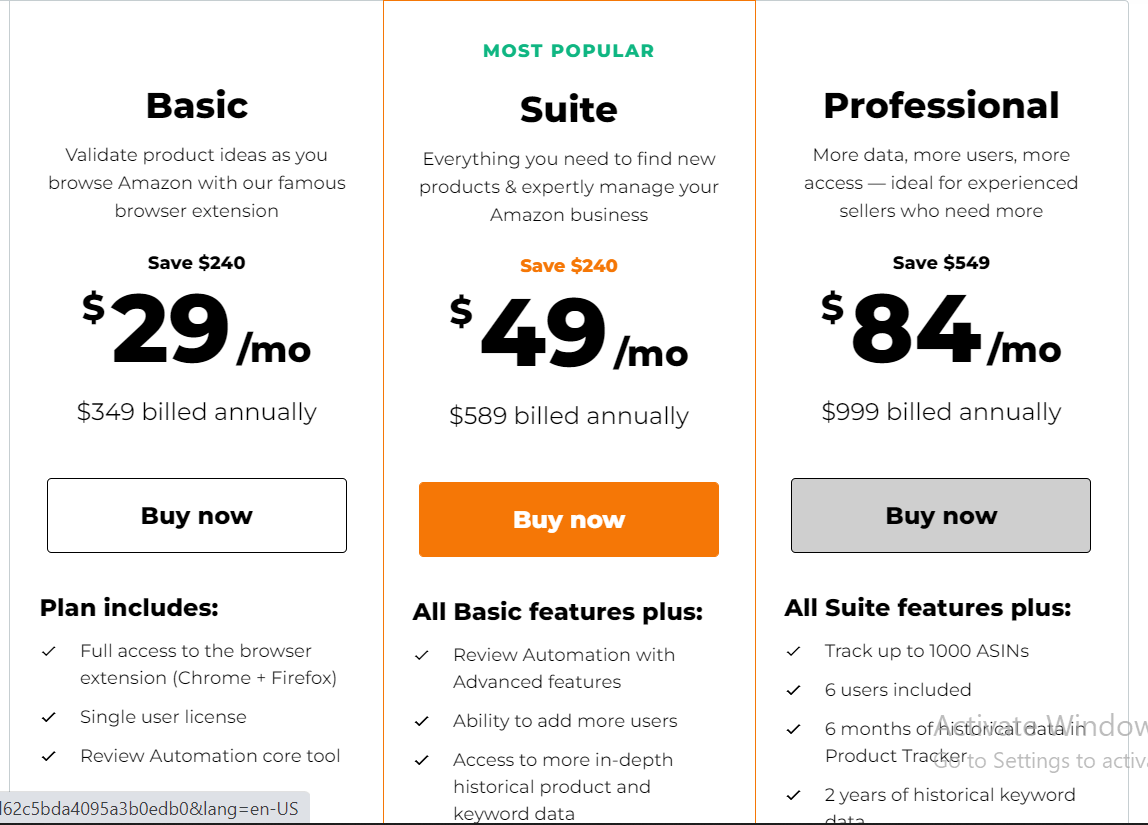
Task: Select checkmark by 2 years of historical keyword data
Action: pos(794,796)
